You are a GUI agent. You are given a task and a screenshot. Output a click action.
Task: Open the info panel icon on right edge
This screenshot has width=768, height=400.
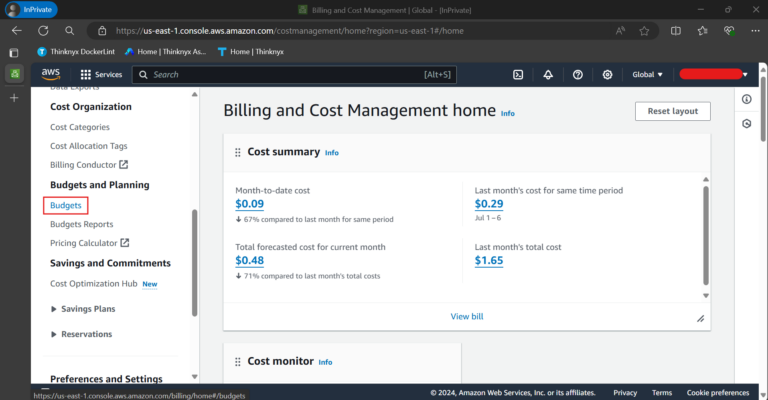[x=746, y=99]
